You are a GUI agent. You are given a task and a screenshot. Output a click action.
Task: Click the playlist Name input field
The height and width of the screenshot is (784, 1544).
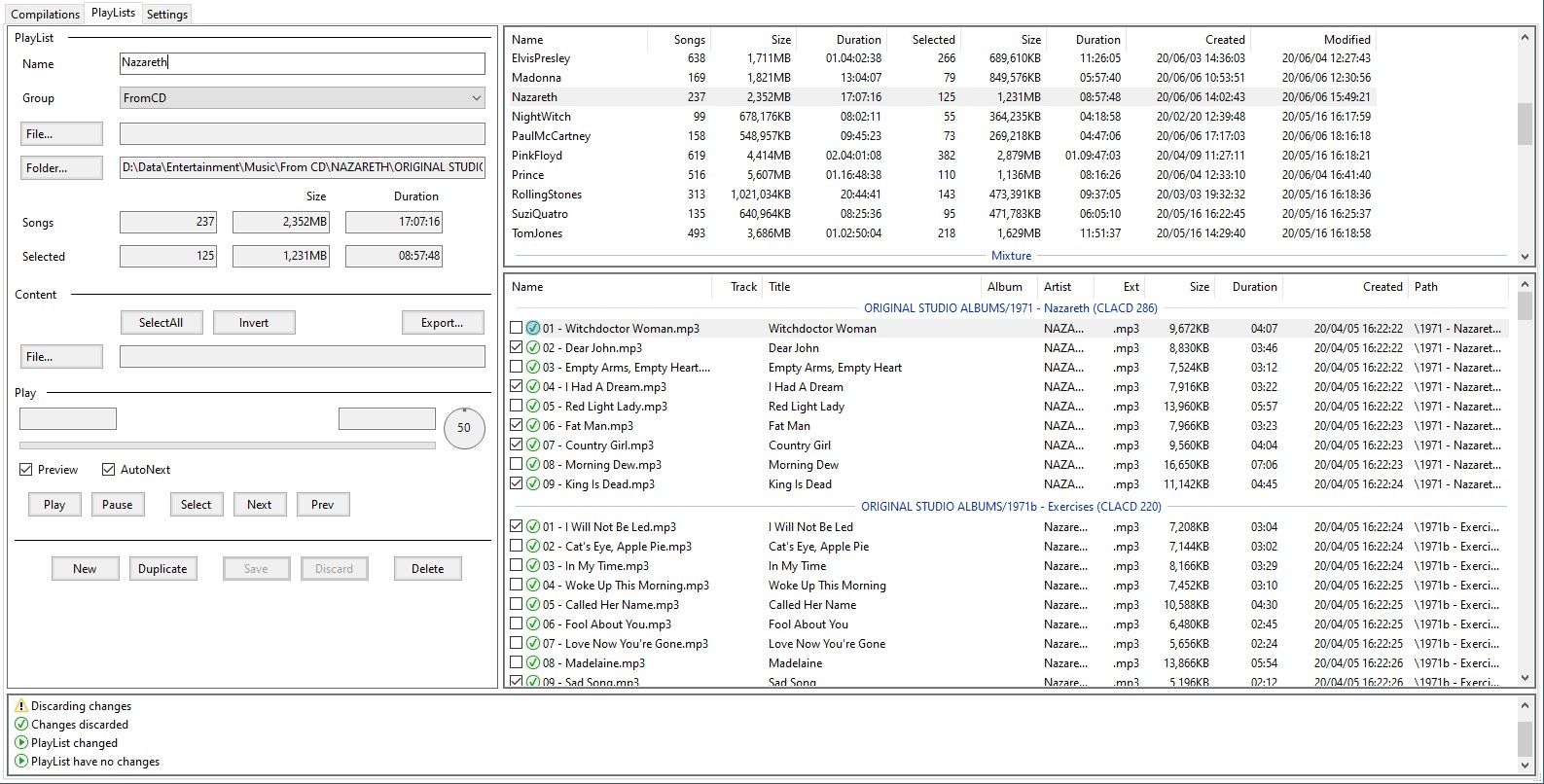302,63
